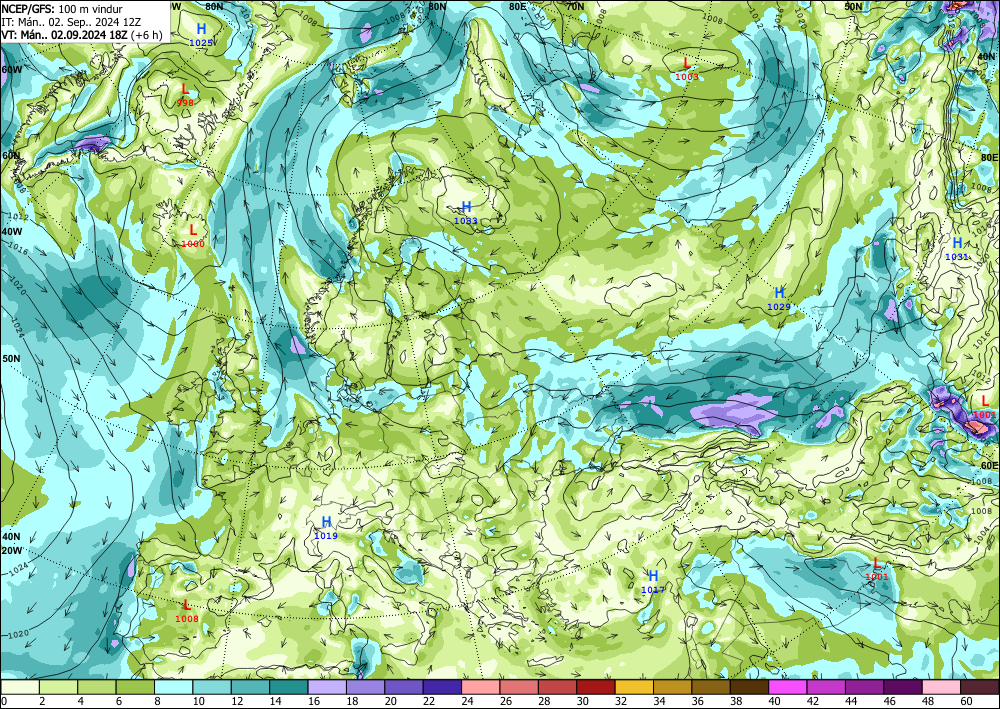Click the legend number 16
1000x709 pixels.
coord(312,701)
